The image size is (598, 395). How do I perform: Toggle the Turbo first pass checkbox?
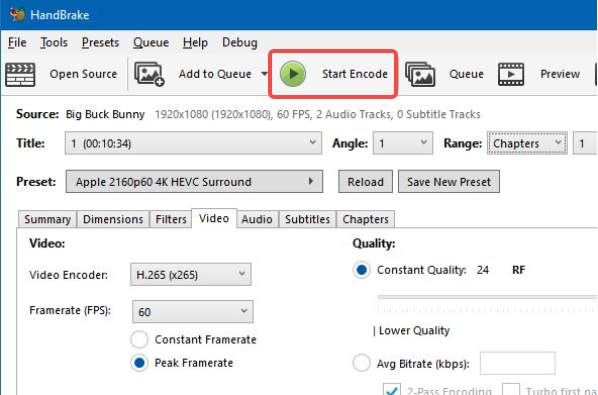[511, 389]
